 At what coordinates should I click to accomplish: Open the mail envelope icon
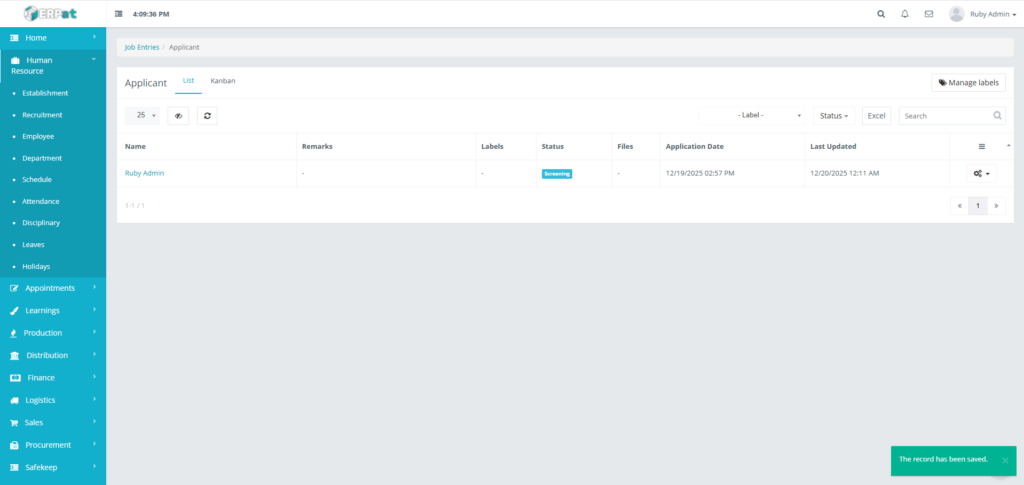click(929, 14)
